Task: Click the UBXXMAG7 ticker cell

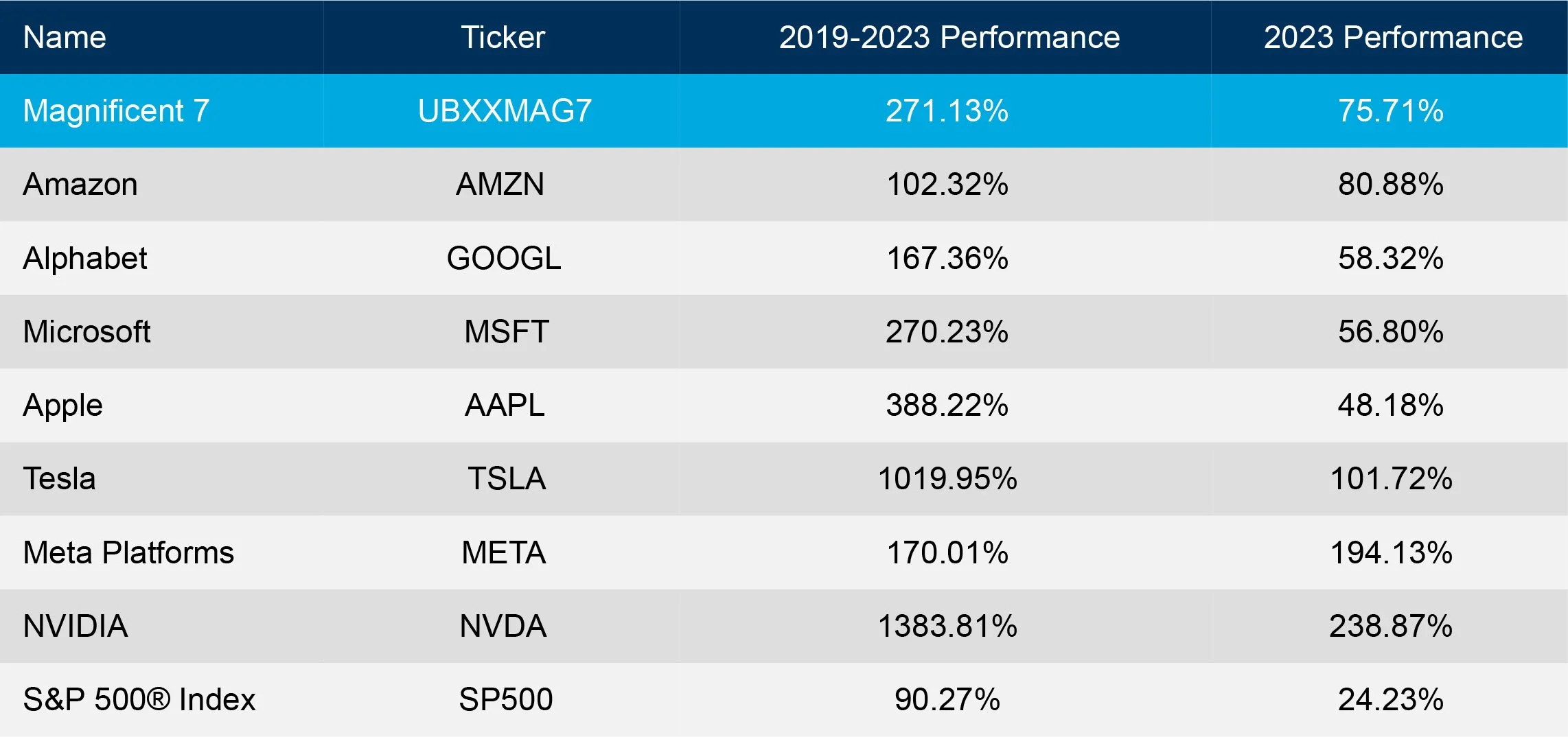Action: click(x=505, y=110)
